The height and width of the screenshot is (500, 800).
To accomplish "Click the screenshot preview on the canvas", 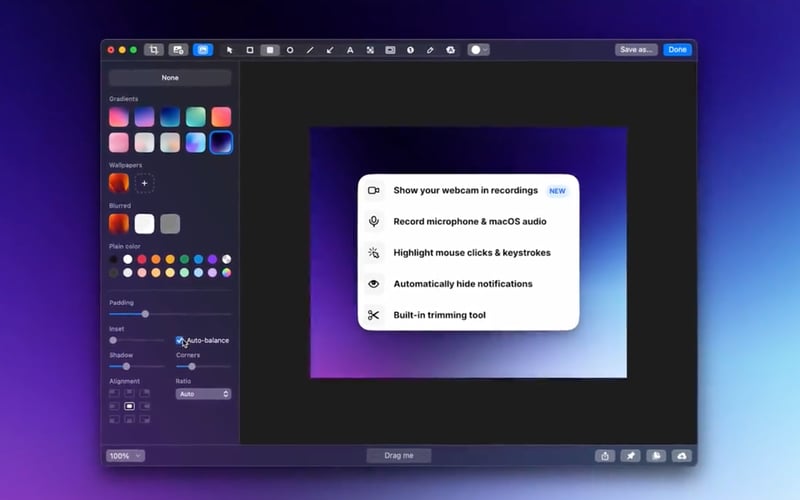I will click(468, 253).
